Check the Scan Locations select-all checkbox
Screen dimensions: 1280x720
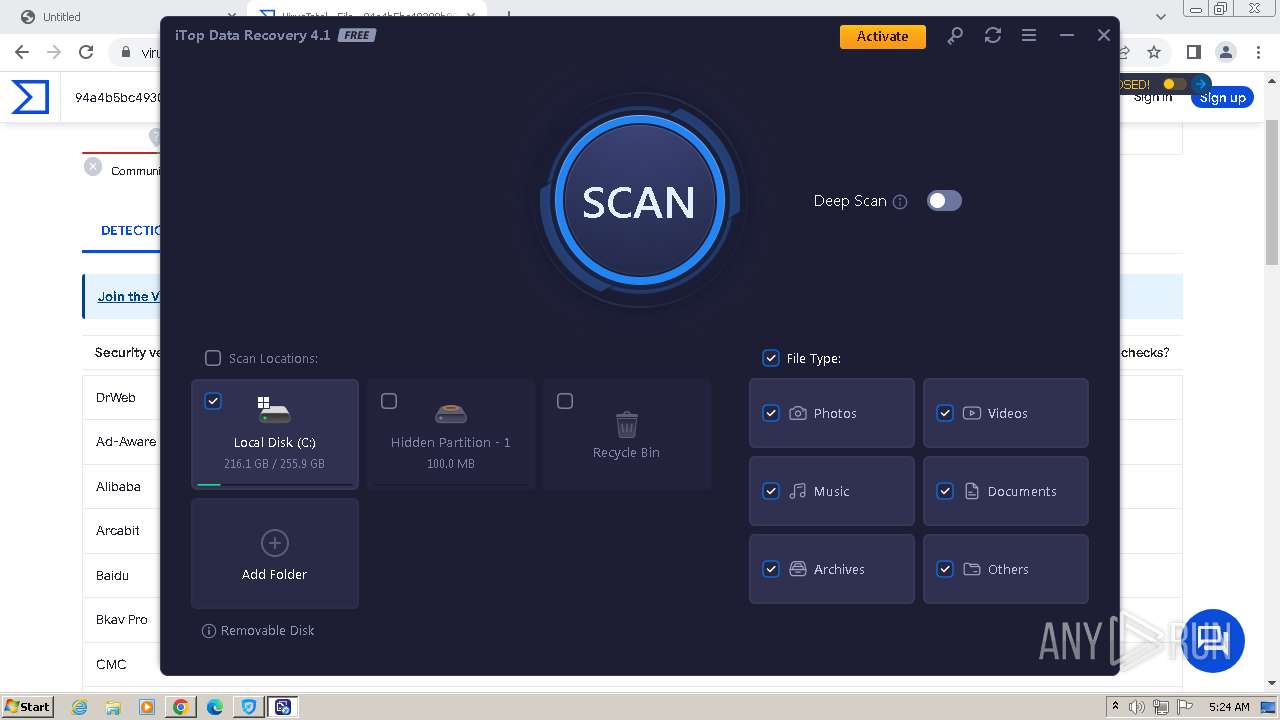213,358
